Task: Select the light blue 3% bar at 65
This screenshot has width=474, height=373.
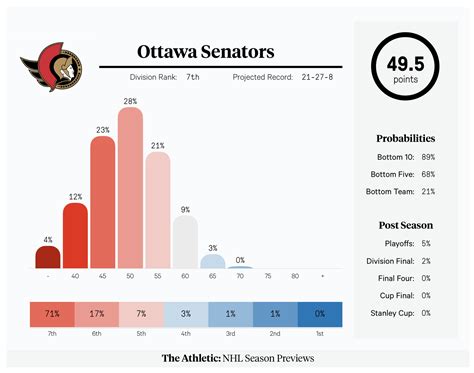Action: point(213,261)
